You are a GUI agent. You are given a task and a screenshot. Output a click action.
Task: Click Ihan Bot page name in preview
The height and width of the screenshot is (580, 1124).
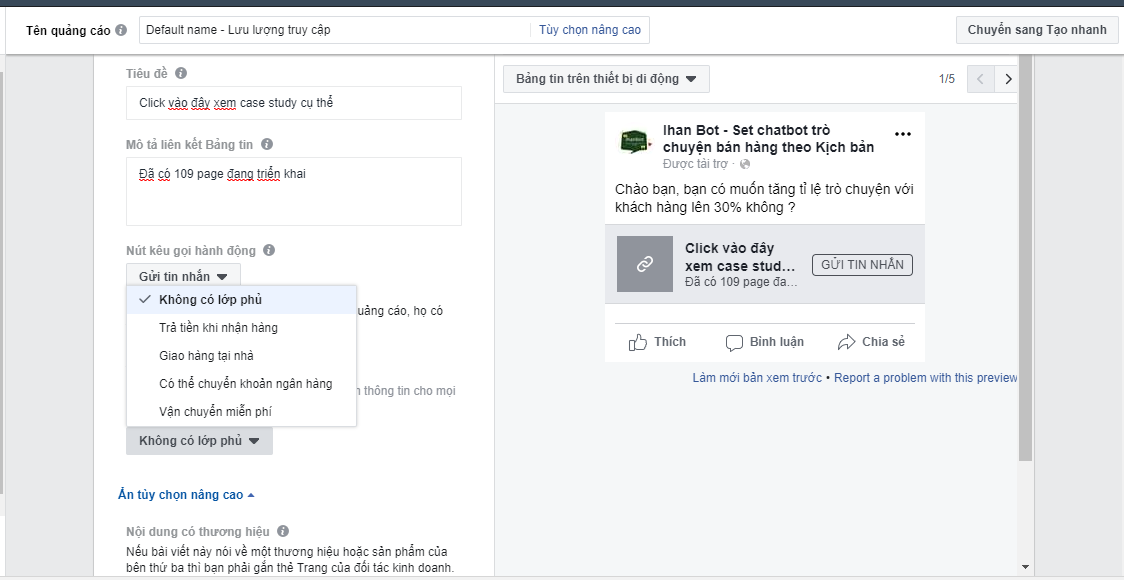click(768, 139)
